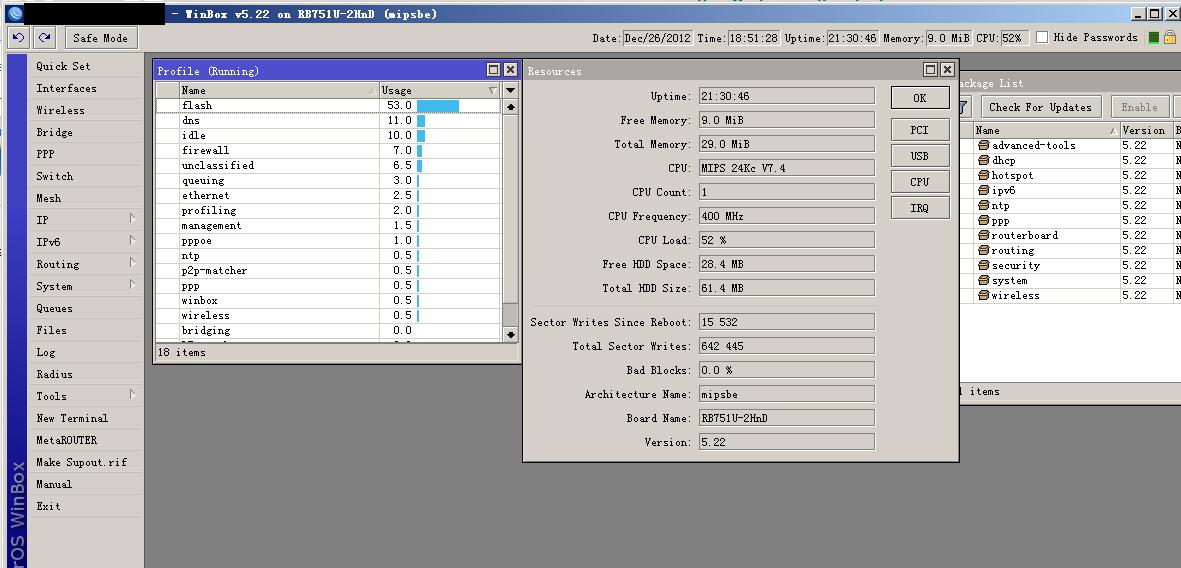Viewport: 1181px width, 568px height.
Task: Select routing package icon
Action: (983, 250)
